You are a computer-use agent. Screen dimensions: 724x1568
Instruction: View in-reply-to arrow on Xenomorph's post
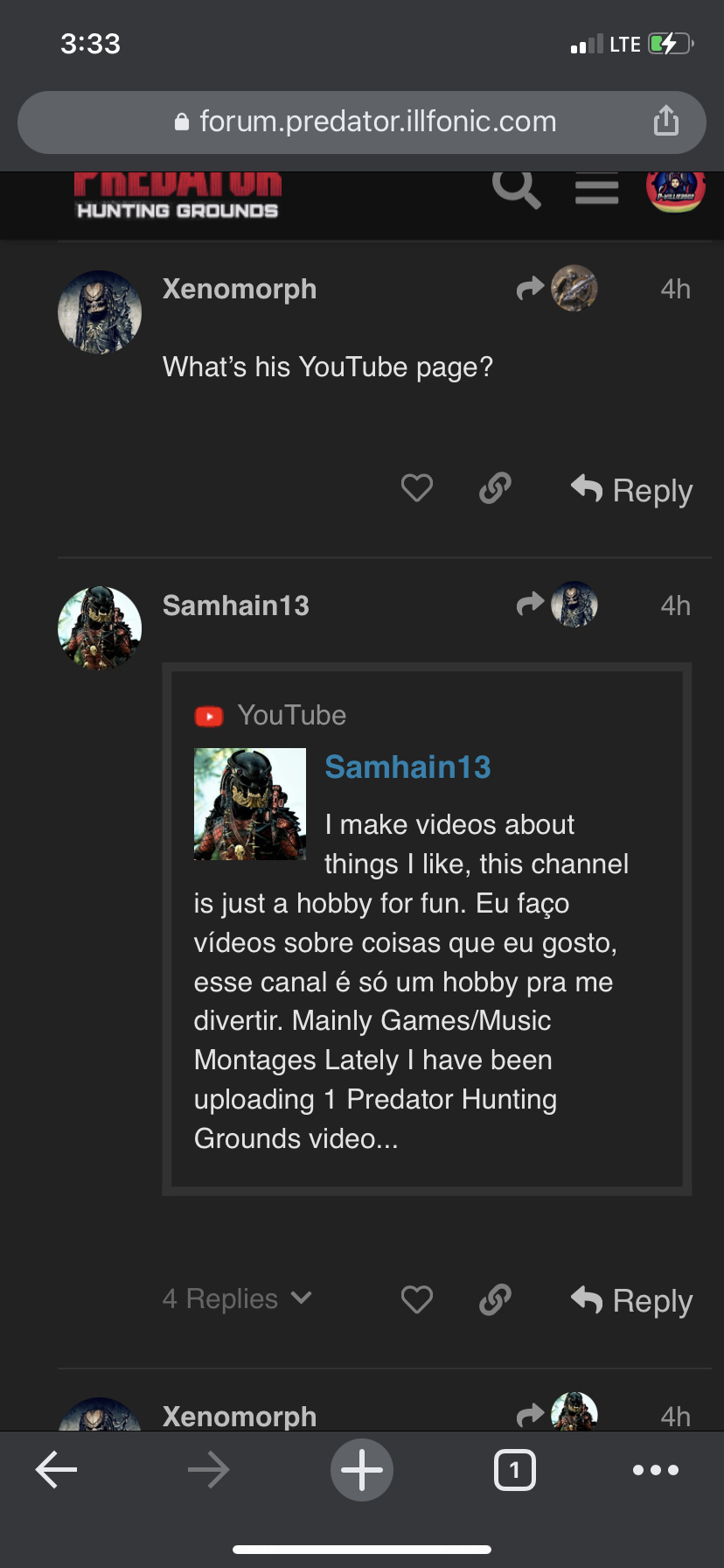coord(530,288)
